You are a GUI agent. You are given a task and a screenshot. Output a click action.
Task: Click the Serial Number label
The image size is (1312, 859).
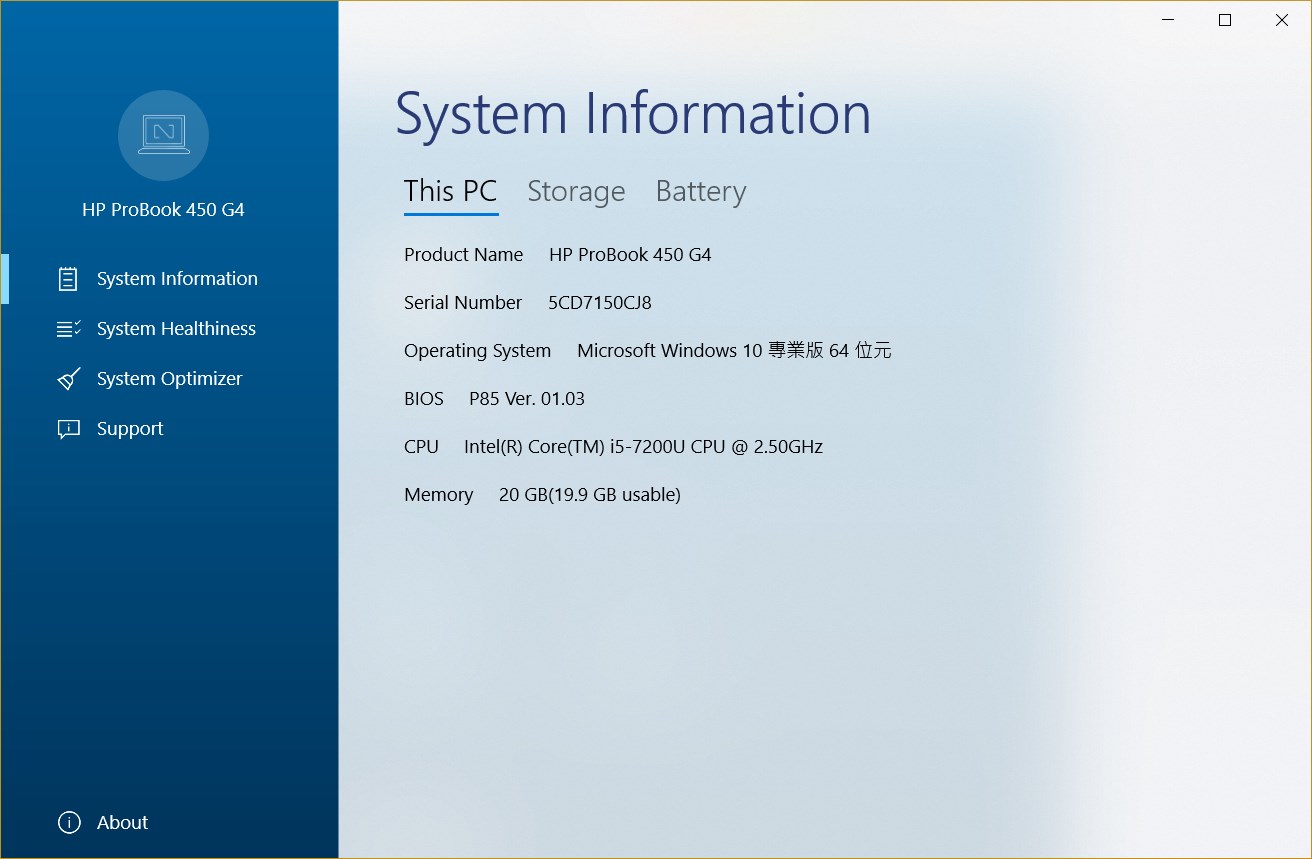(463, 303)
